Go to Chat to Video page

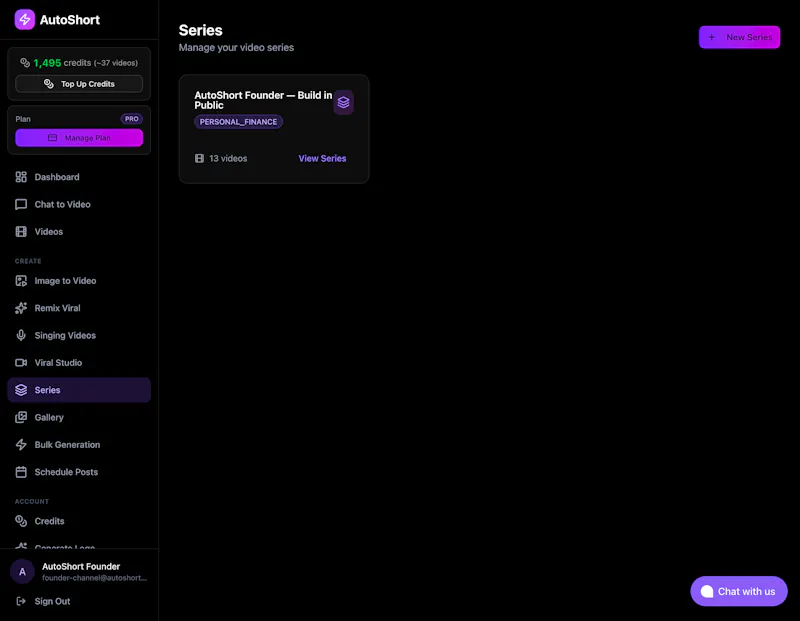click(x=79, y=204)
